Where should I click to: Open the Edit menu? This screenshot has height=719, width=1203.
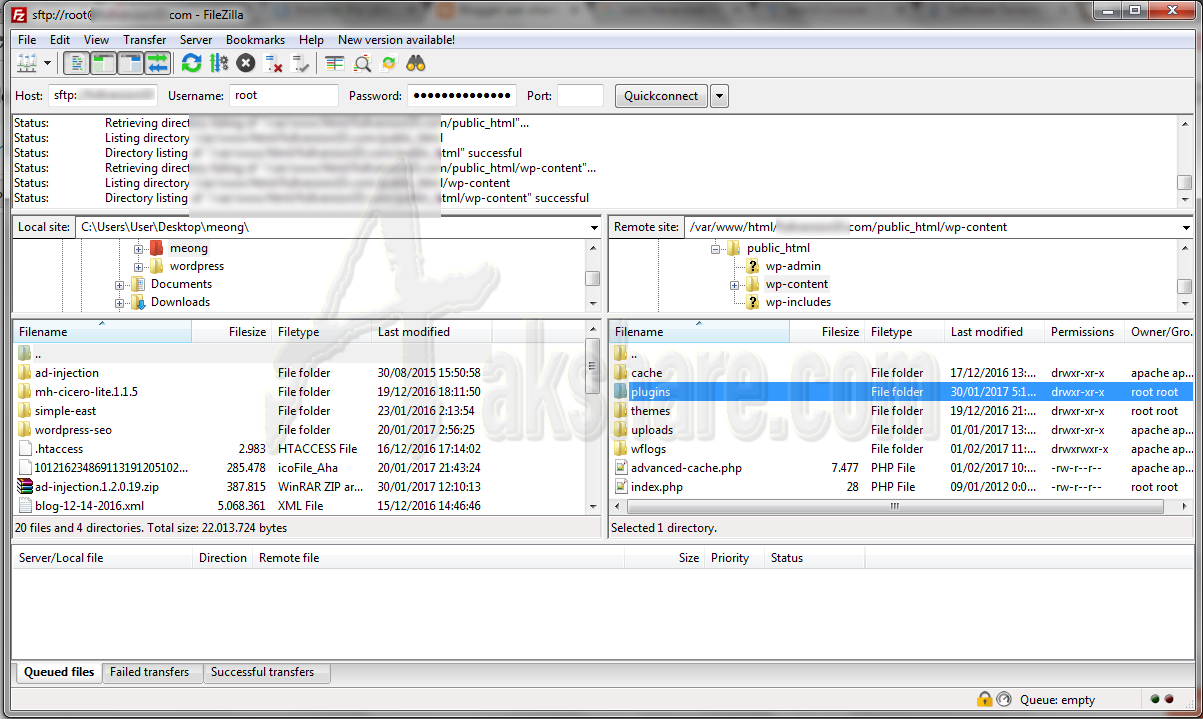coord(60,40)
